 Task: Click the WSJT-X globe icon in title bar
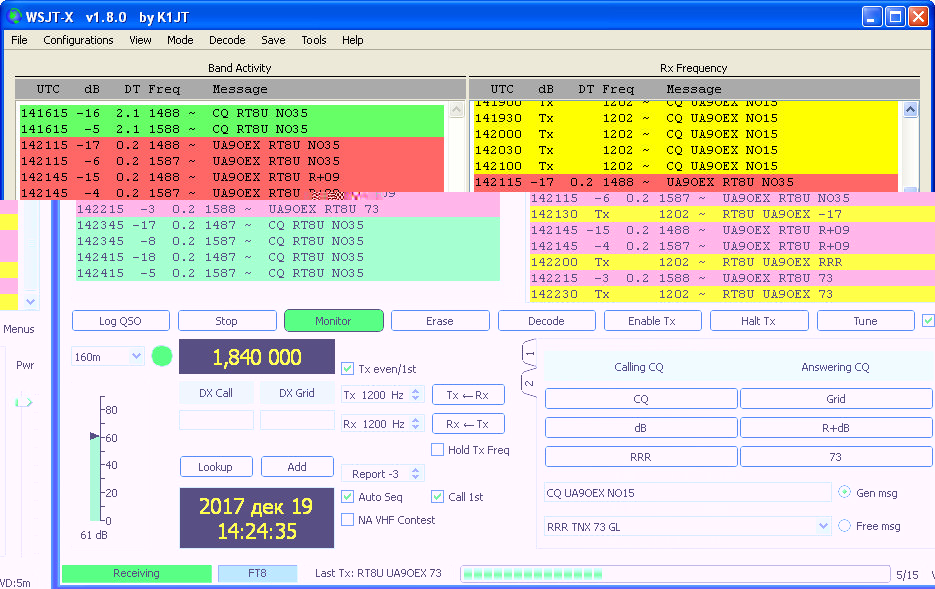(x=15, y=15)
